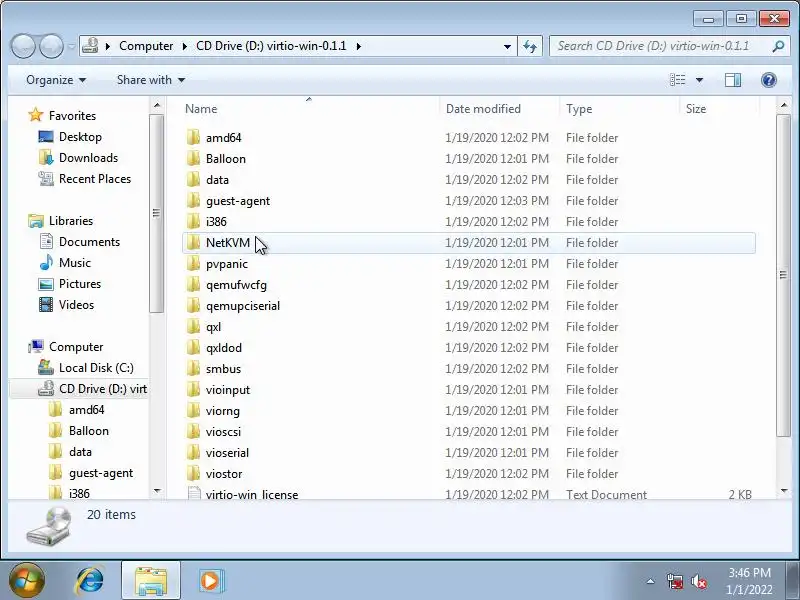The height and width of the screenshot is (600, 800).
Task: Click file list scroll down arrow
Action: click(x=784, y=491)
